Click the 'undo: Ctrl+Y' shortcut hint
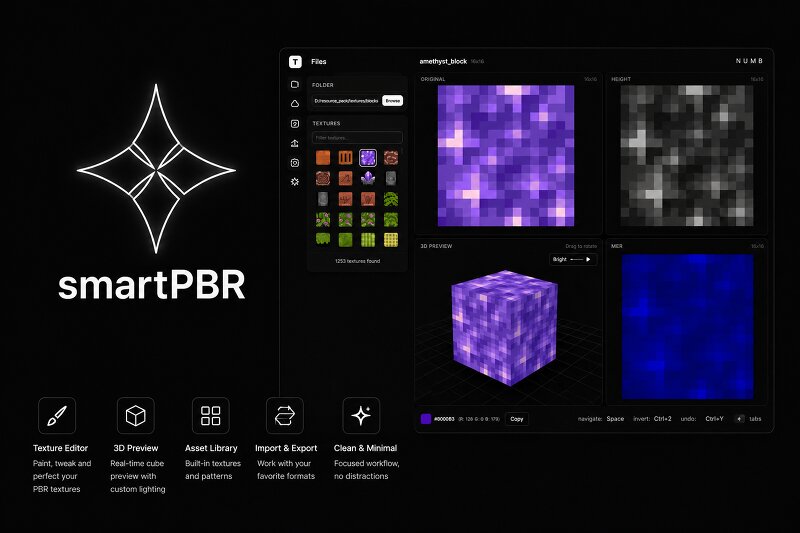 [x=702, y=419]
